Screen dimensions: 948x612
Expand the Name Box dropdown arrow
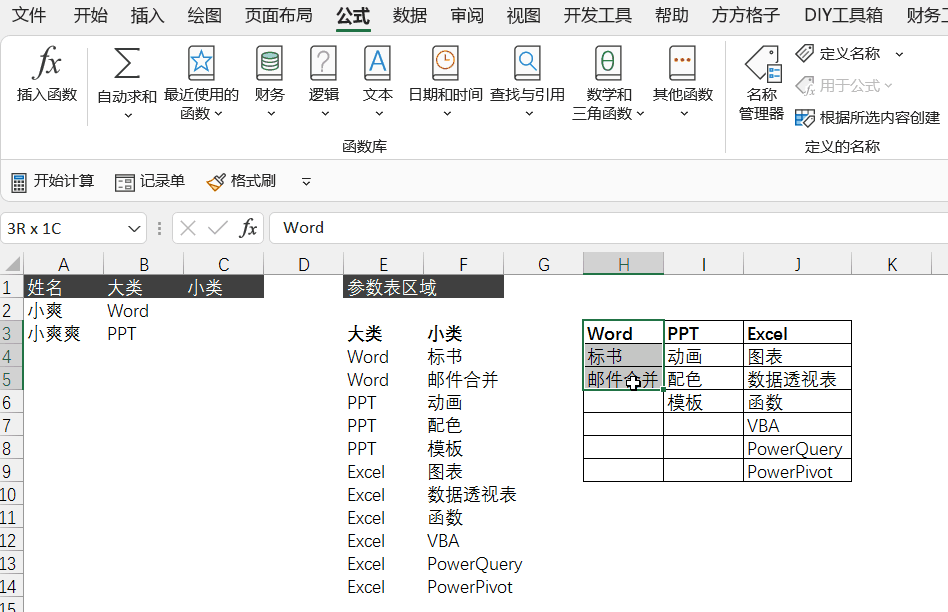[x=136, y=229]
